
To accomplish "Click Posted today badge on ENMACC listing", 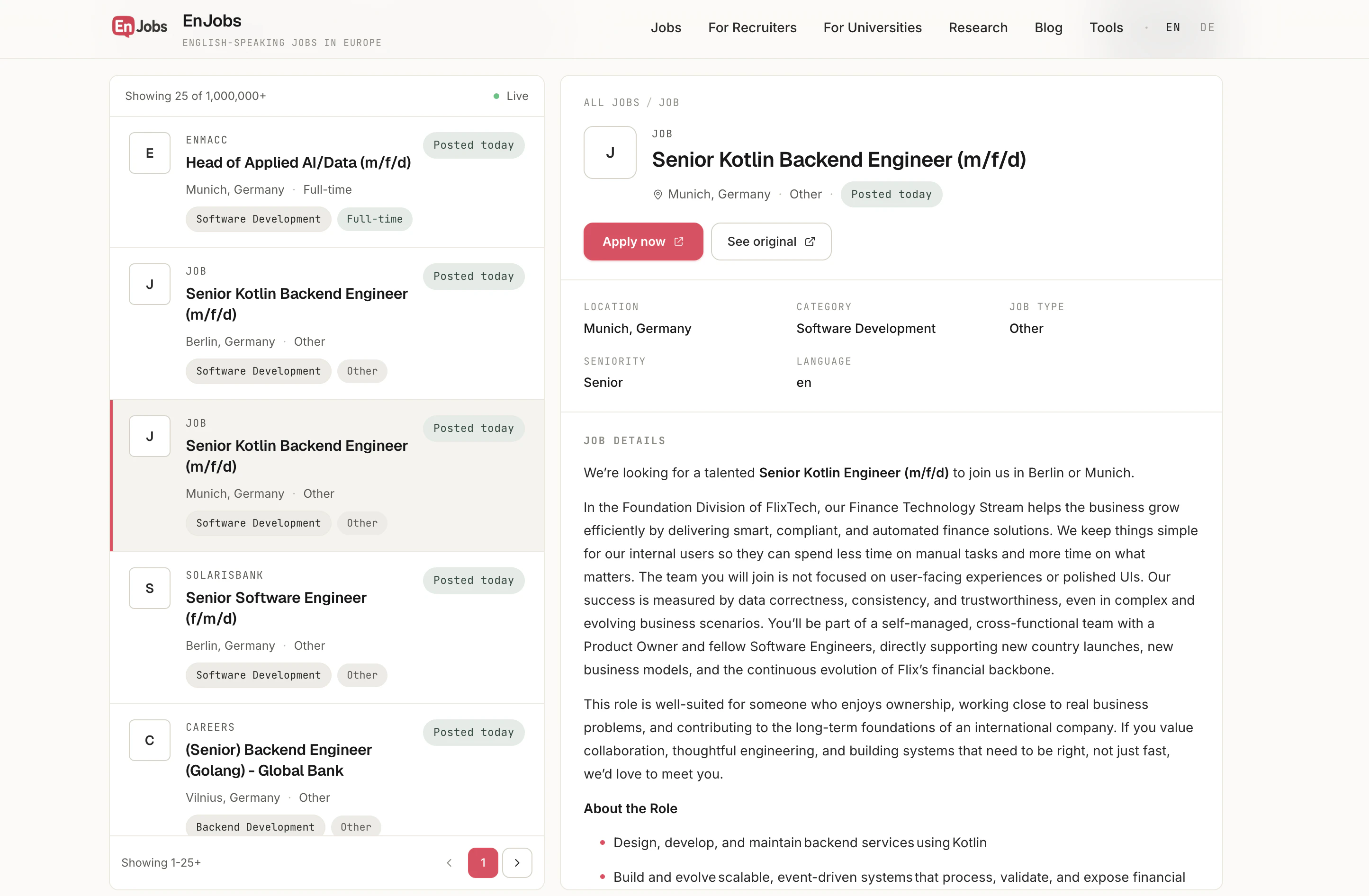I will click(x=473, y=145).
